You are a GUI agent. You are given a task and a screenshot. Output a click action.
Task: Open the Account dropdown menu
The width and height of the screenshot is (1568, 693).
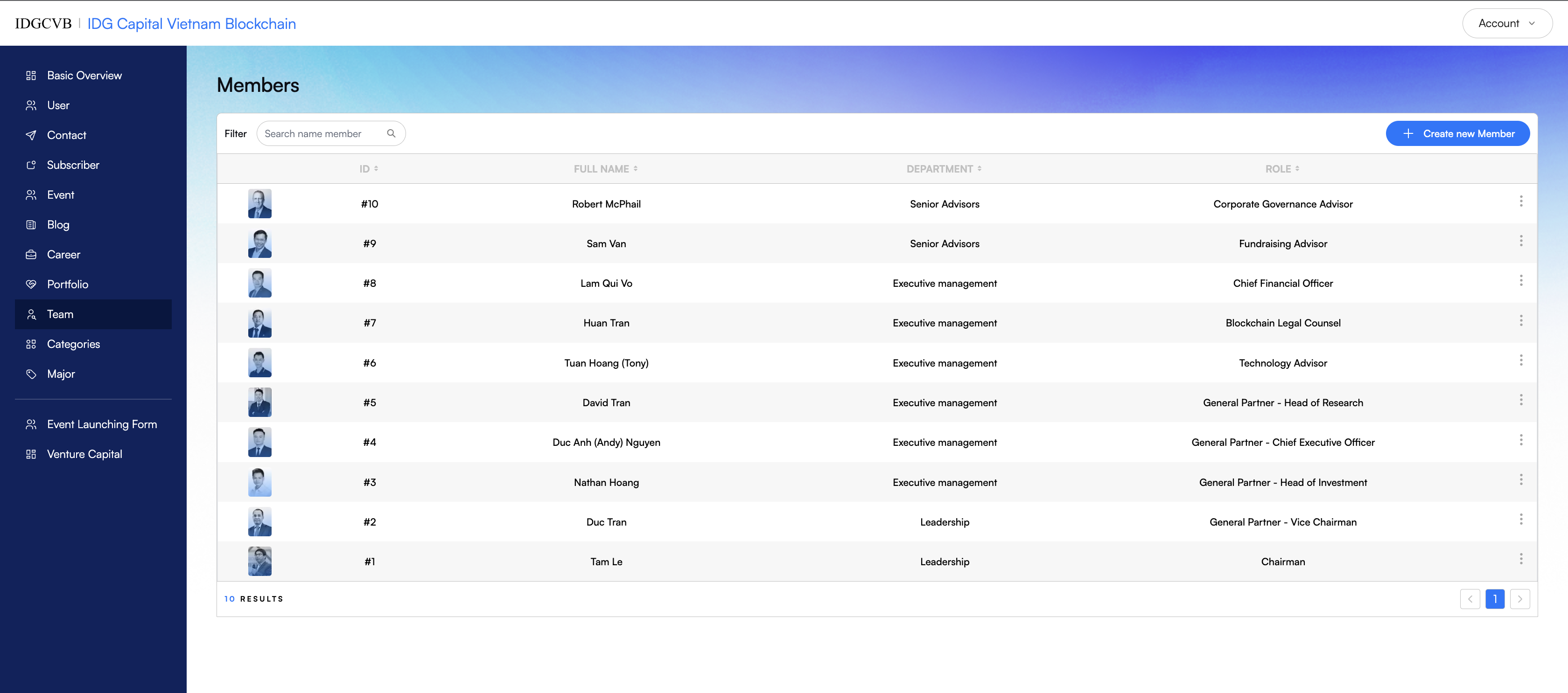pyautogui.click(x=1506, y=23)
